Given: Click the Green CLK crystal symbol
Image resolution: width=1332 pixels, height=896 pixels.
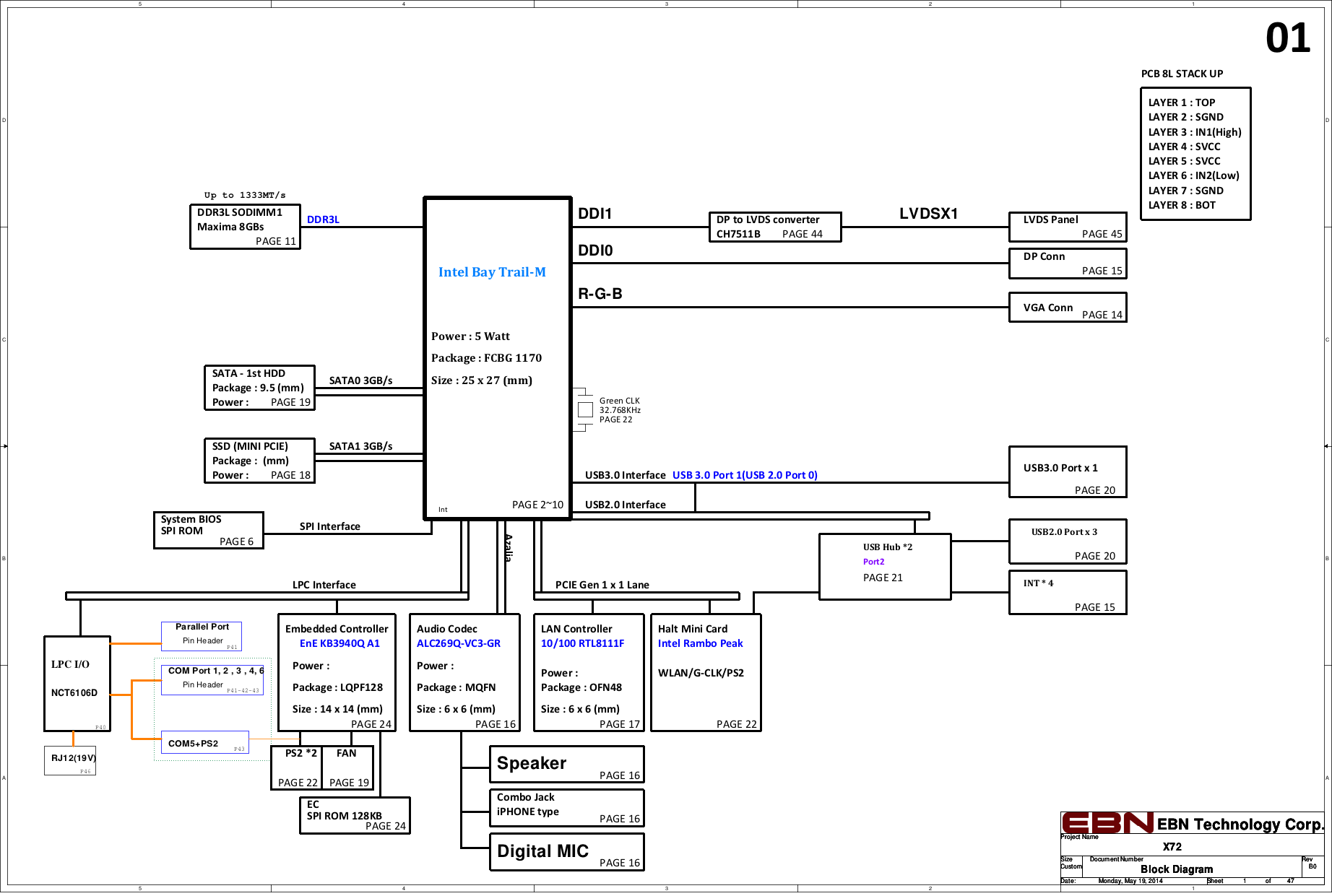Looking at the screenshot, I should [585, 409].
